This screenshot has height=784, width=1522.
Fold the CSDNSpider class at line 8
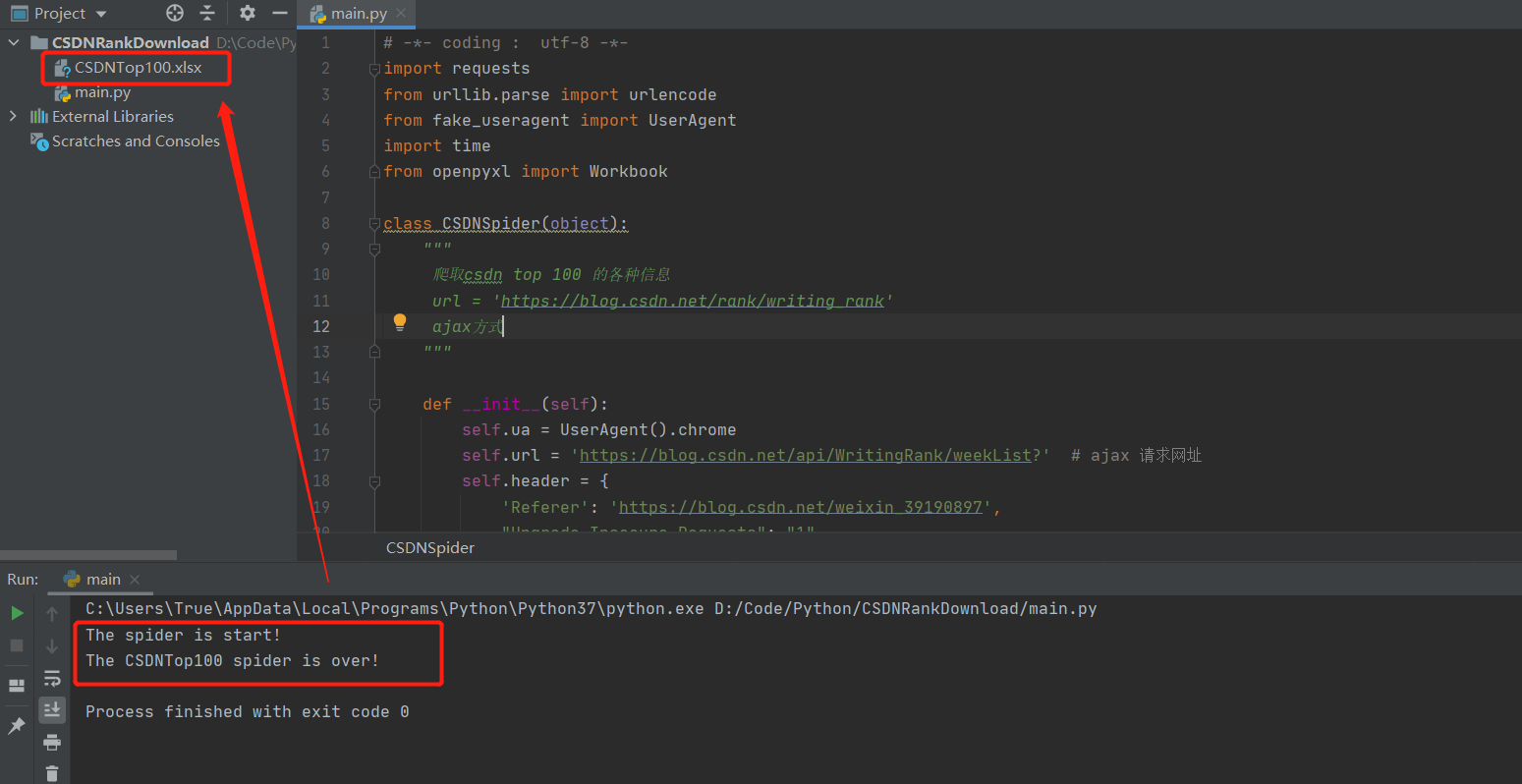pos(374,224)
